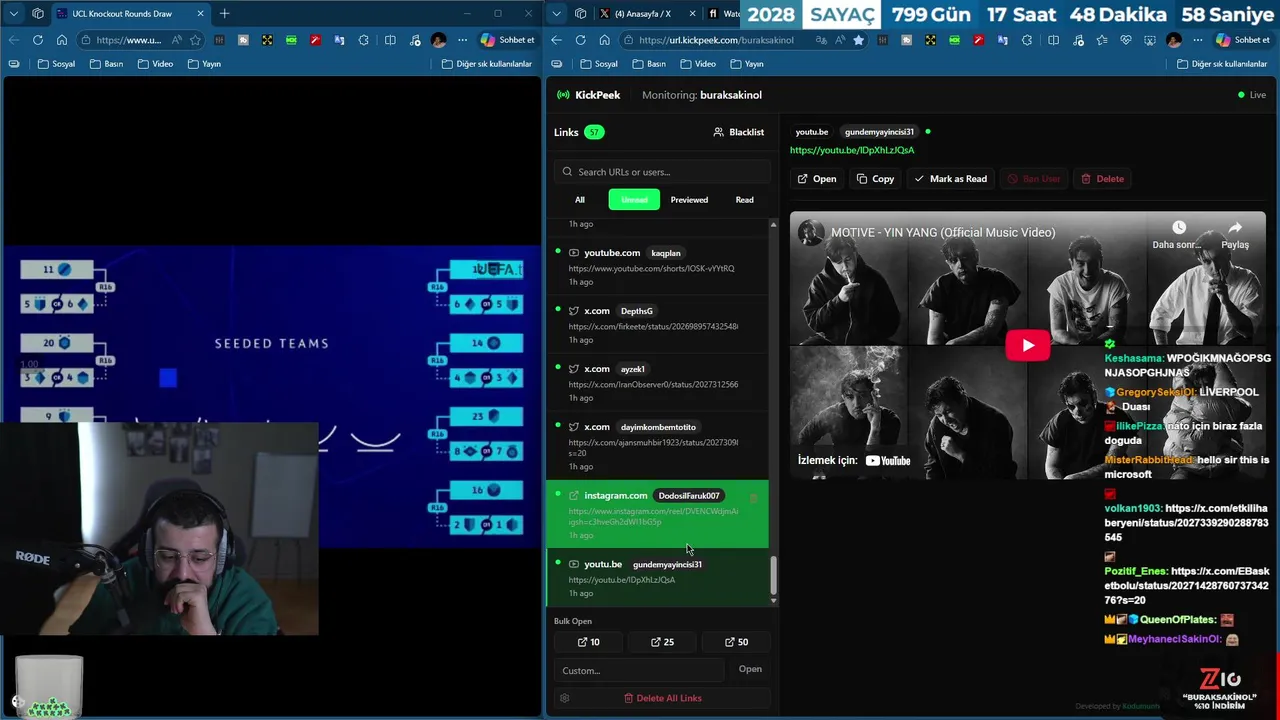Switch to the Previewed filter tab

689,200
